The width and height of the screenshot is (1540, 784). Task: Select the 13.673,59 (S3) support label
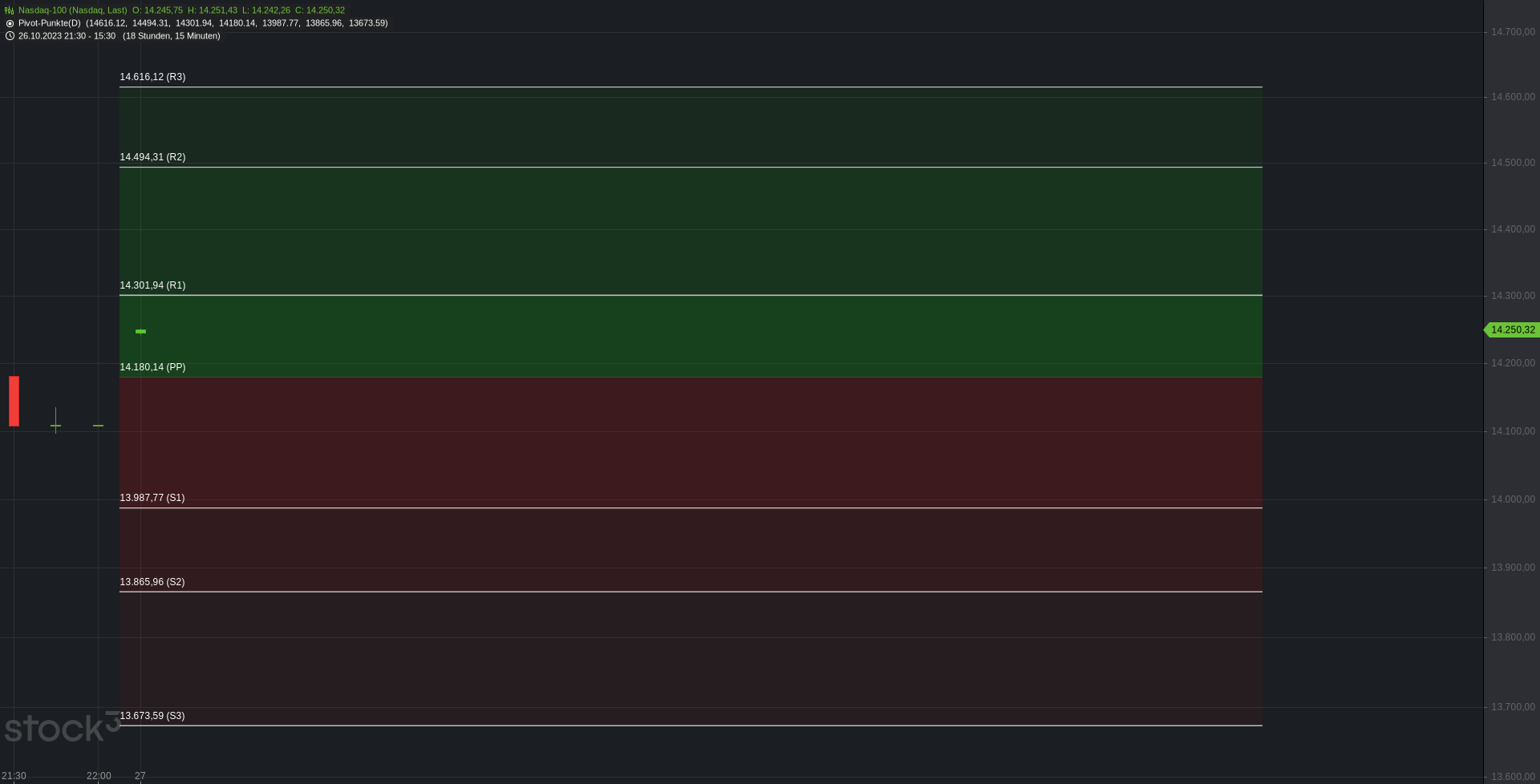point(152,716)
